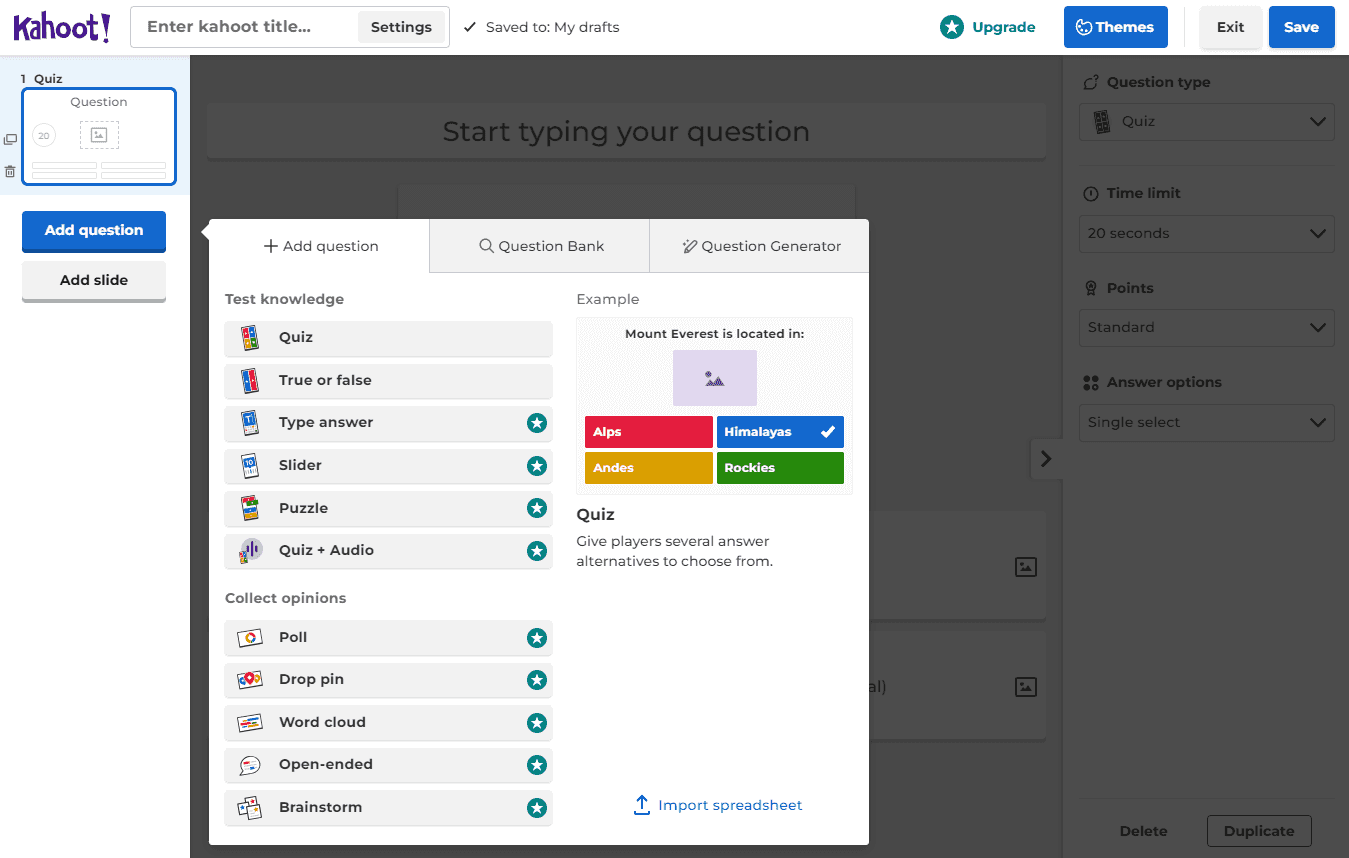Select True or false question type
The height and width of the screenshot is (858, 1349).
(388, 380)
